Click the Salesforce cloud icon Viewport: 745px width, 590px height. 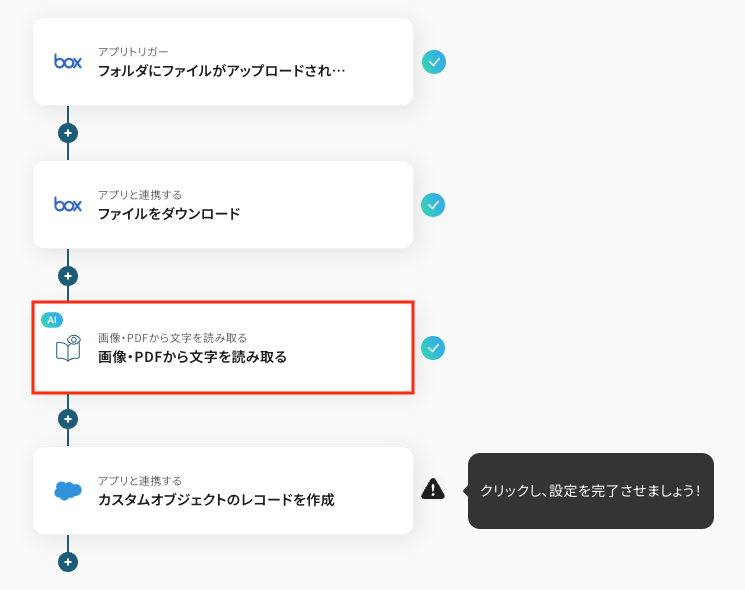coord(68,491)
